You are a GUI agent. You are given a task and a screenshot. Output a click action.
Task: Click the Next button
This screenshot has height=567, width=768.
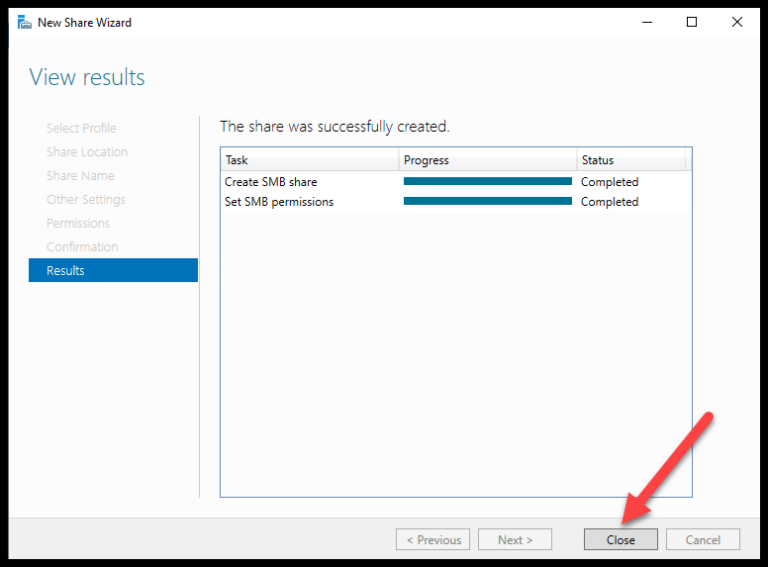coord(515,539)
